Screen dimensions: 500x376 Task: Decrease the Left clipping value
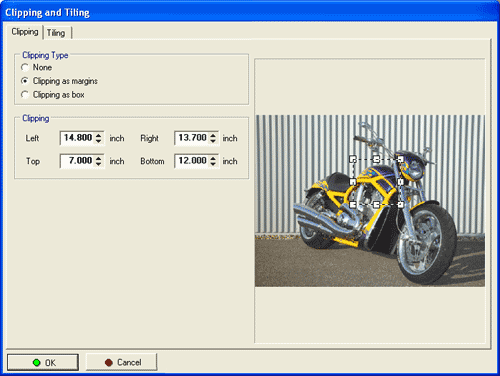(99, 141)
